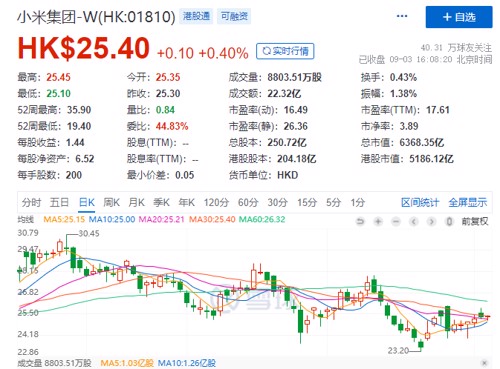
Task: Click the 实时行情 realtime quotes button
Action: click(x=285, y=51)
